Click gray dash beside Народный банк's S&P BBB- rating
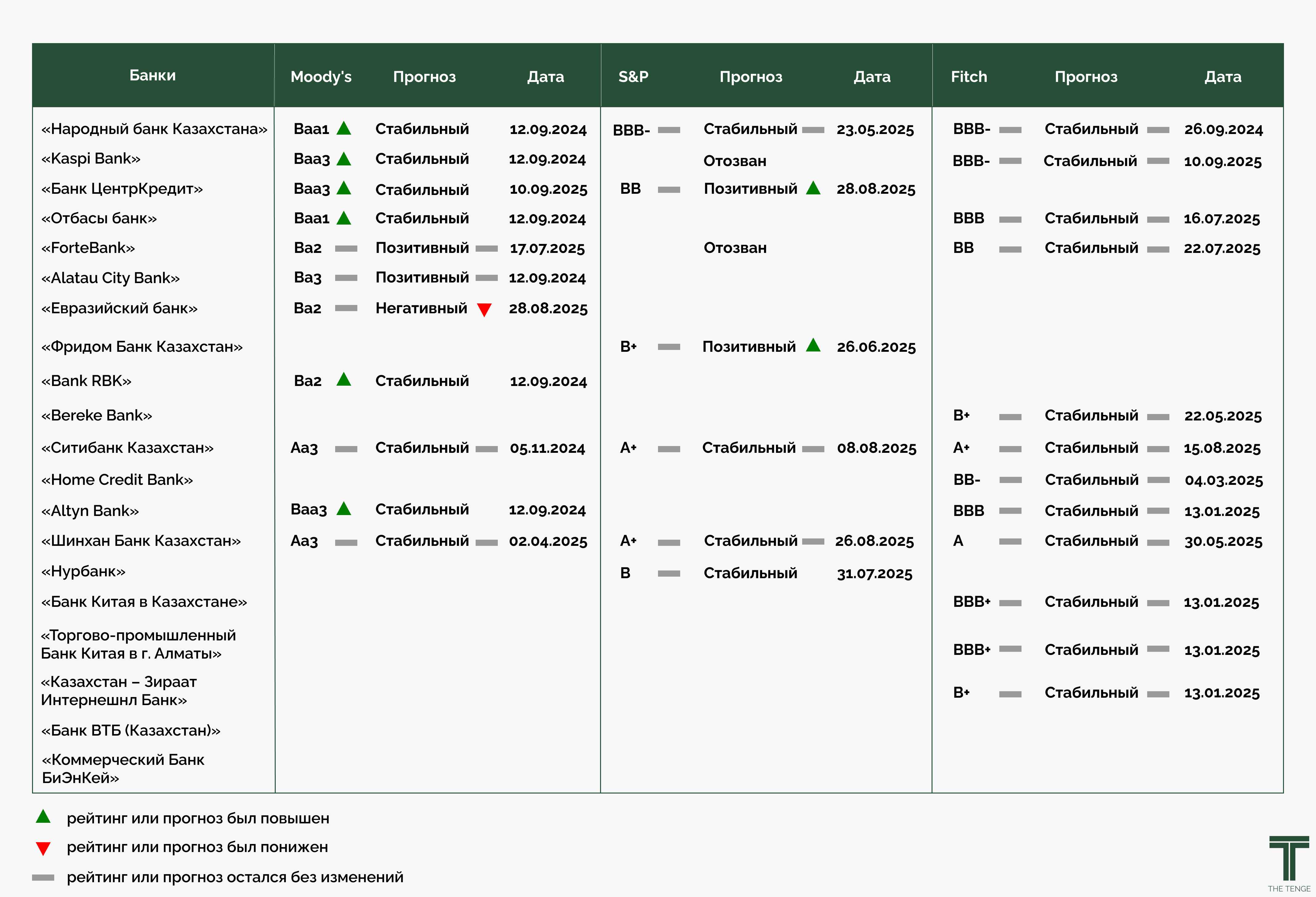Screen dimensions: 1316x897 (x=669, y=130)
